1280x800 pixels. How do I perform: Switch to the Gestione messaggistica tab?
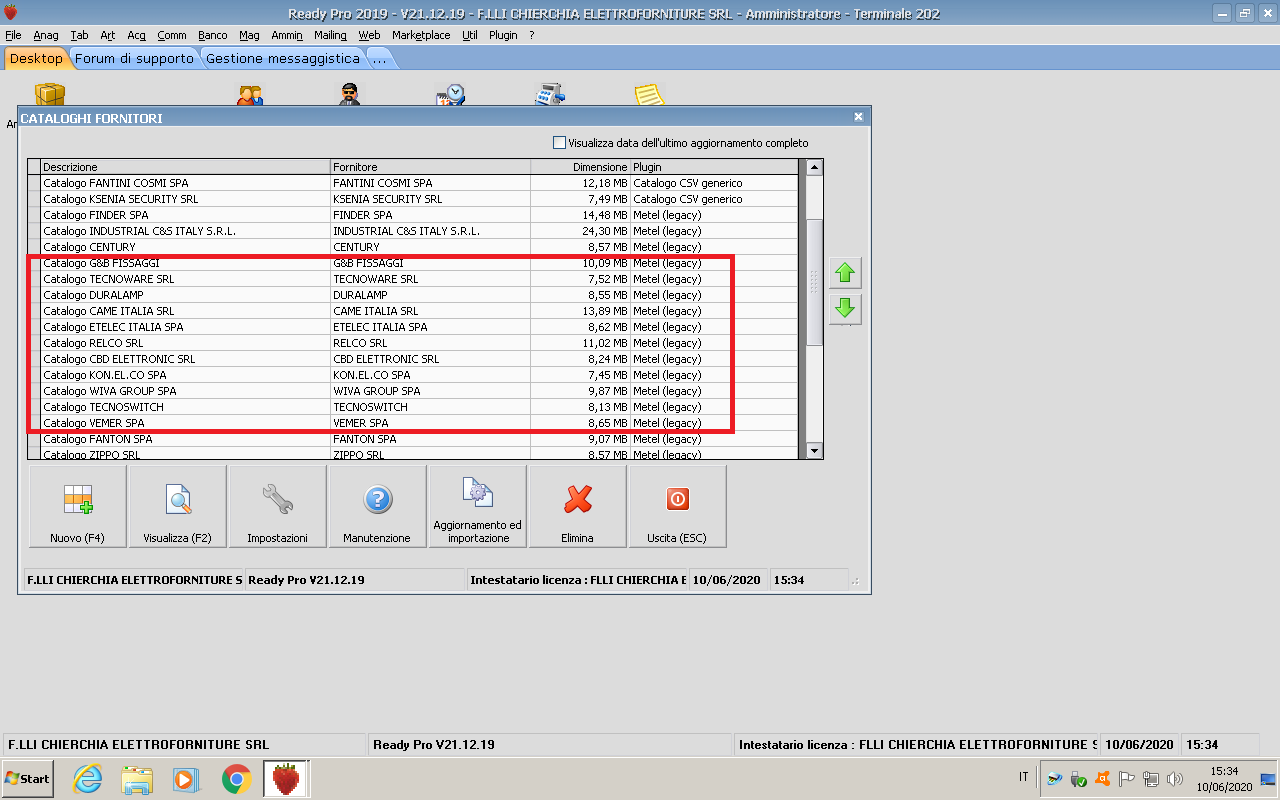point(283,58)
